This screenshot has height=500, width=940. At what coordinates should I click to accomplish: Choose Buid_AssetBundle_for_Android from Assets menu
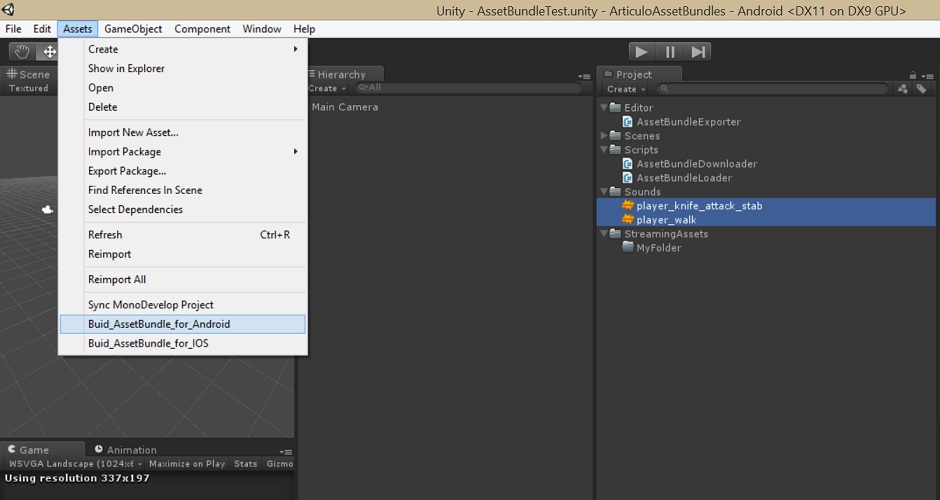159,324
